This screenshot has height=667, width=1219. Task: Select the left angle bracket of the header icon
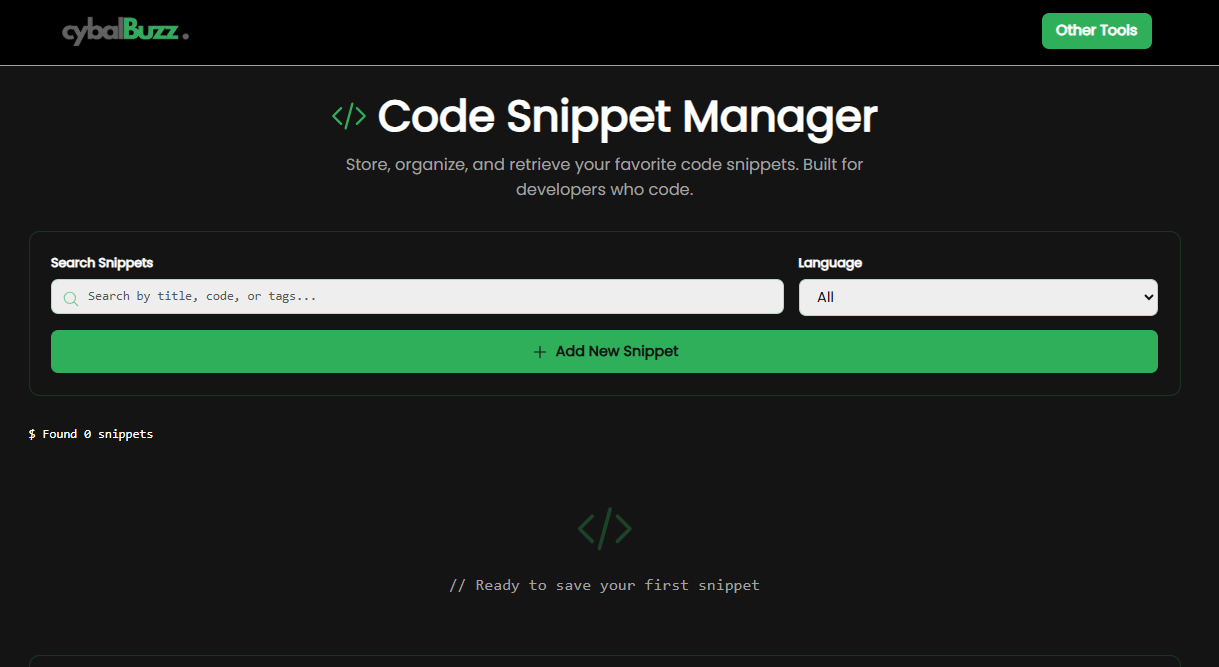338,115
